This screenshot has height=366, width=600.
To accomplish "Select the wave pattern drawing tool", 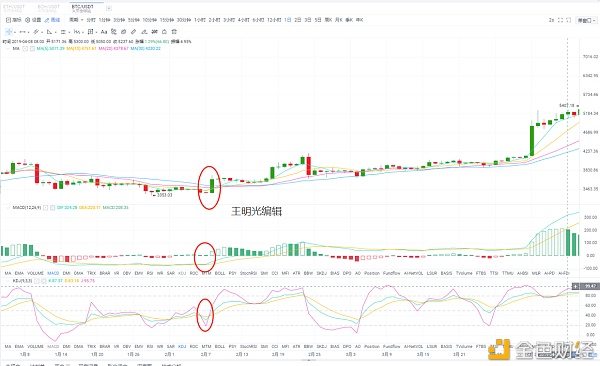I will tap(77, 32).
